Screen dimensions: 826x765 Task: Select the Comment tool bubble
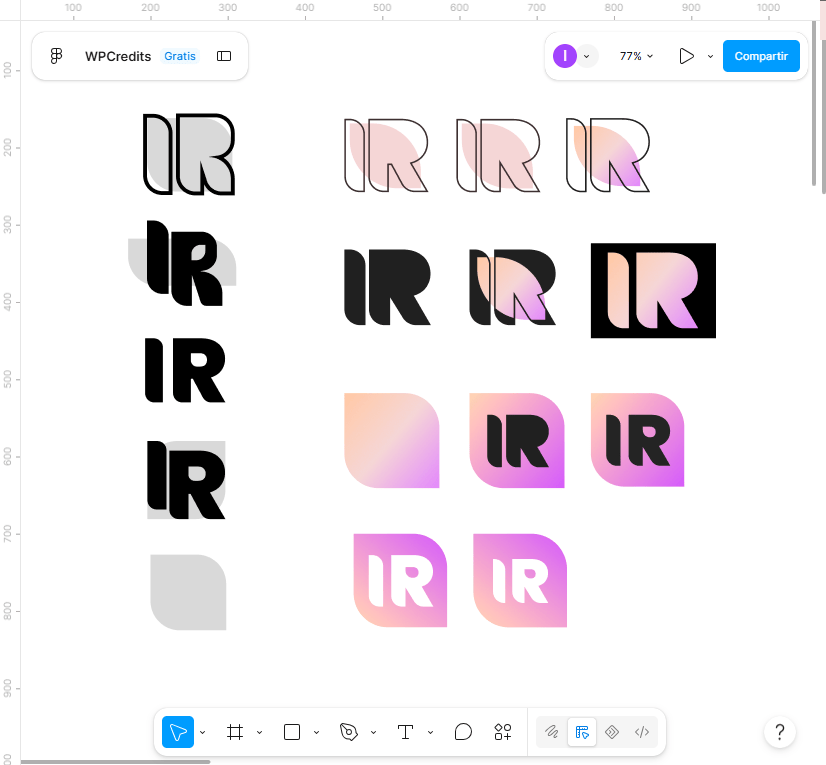click(463, 732)
